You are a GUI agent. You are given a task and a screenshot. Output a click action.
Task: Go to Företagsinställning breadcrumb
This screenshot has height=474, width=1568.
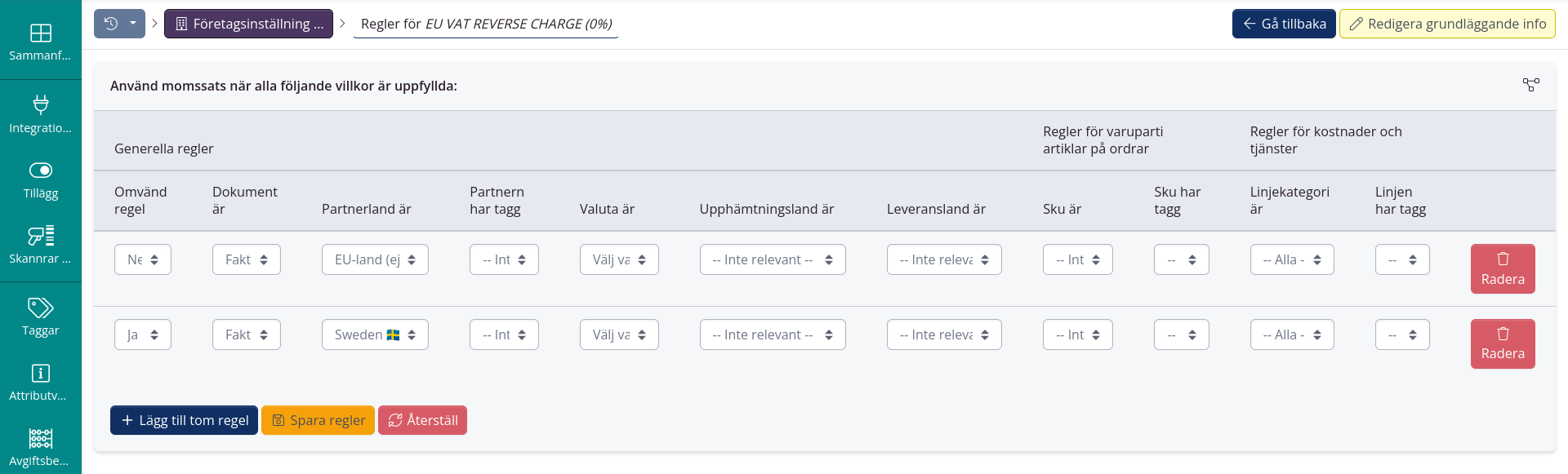(x=248, y=24)
